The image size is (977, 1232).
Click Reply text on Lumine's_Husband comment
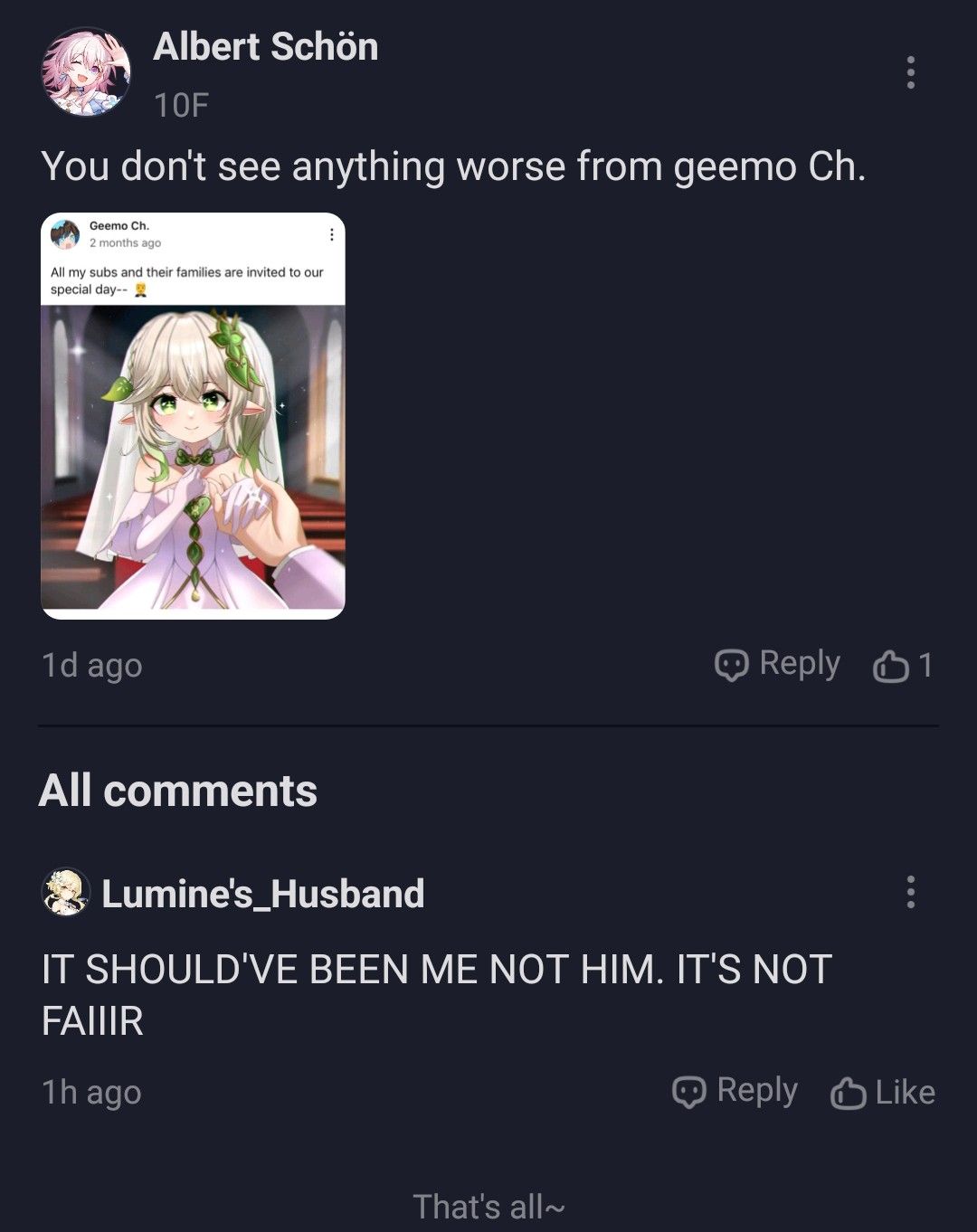click(757, 1091)
